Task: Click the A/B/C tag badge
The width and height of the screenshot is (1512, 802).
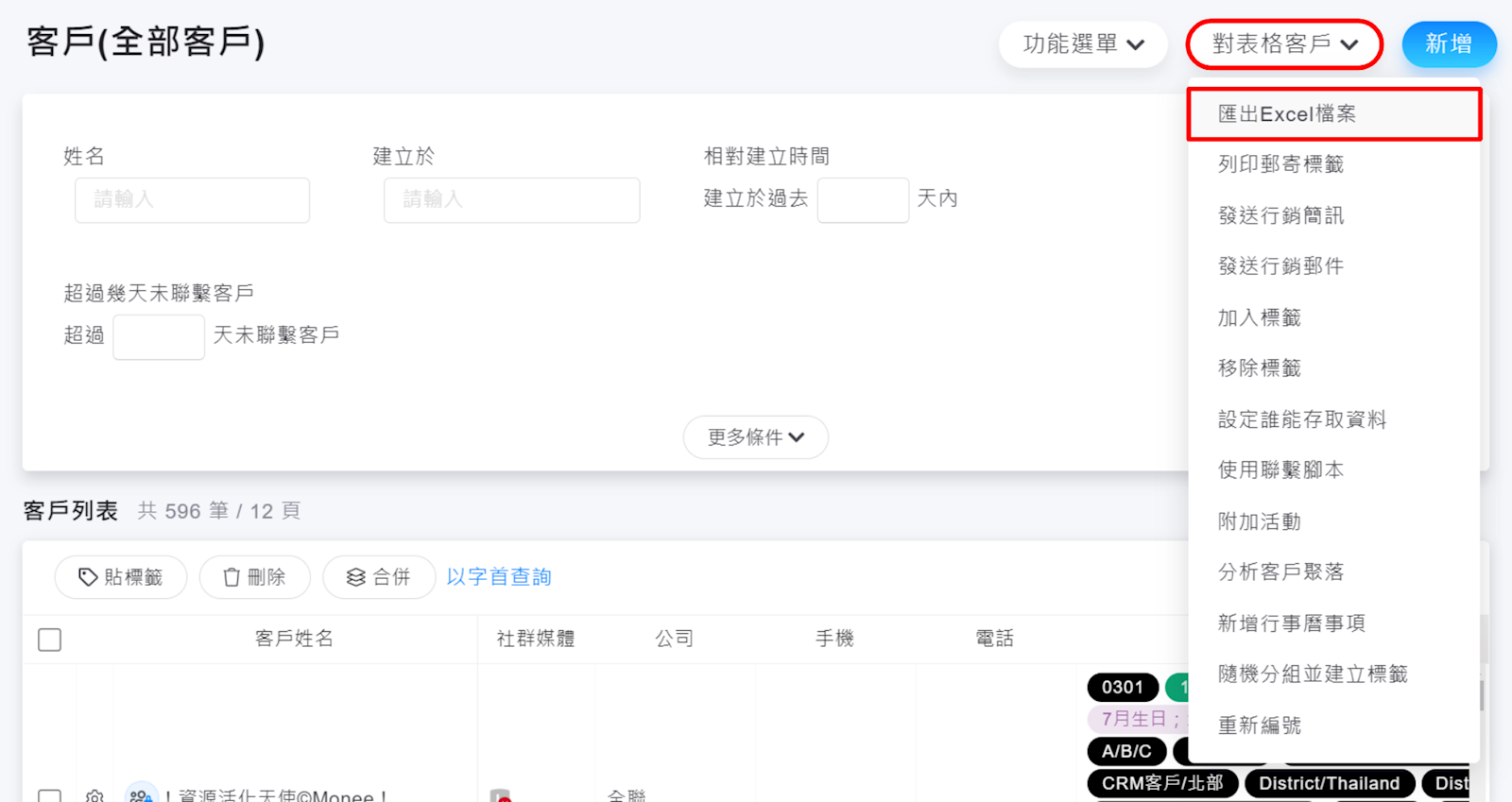Action: point(1126,752)
